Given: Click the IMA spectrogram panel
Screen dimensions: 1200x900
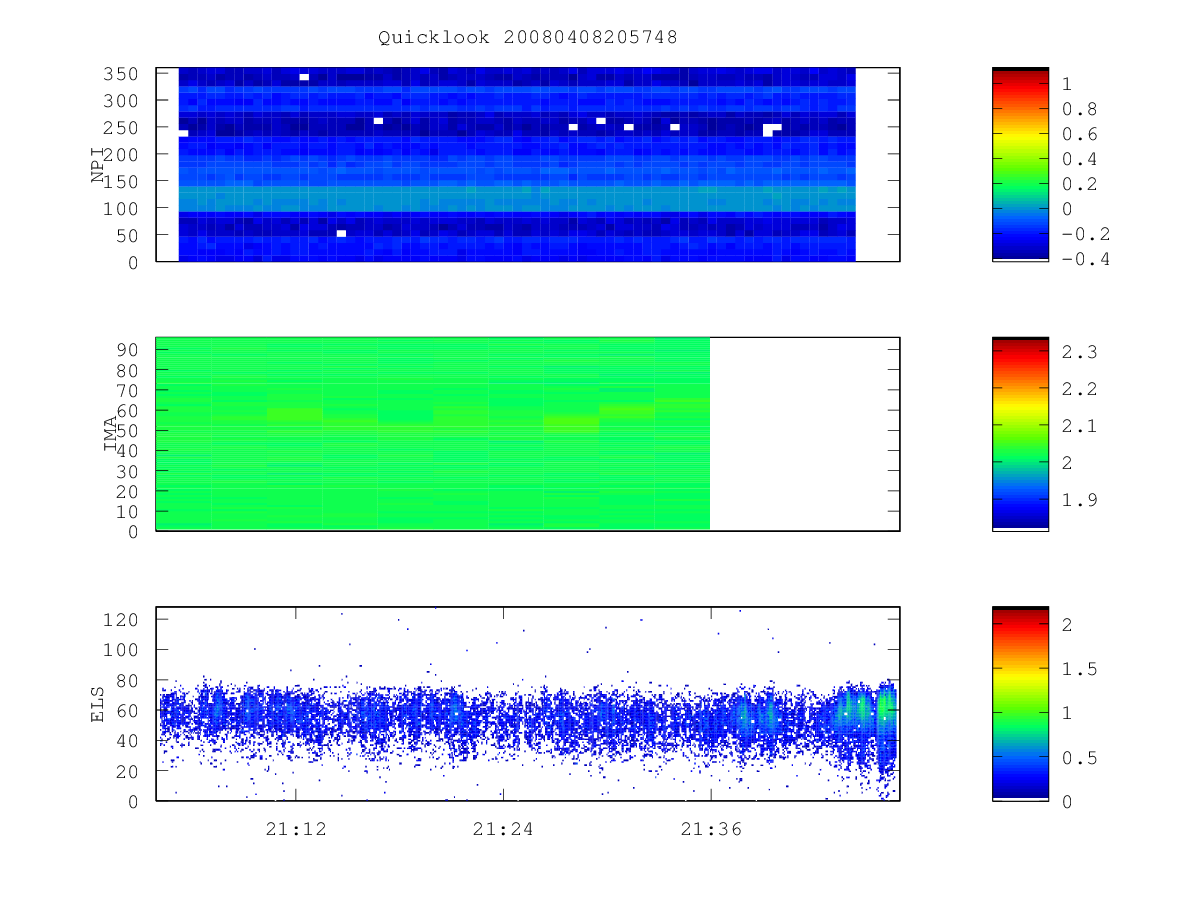Looking at the screenshot, I should 528,434.
